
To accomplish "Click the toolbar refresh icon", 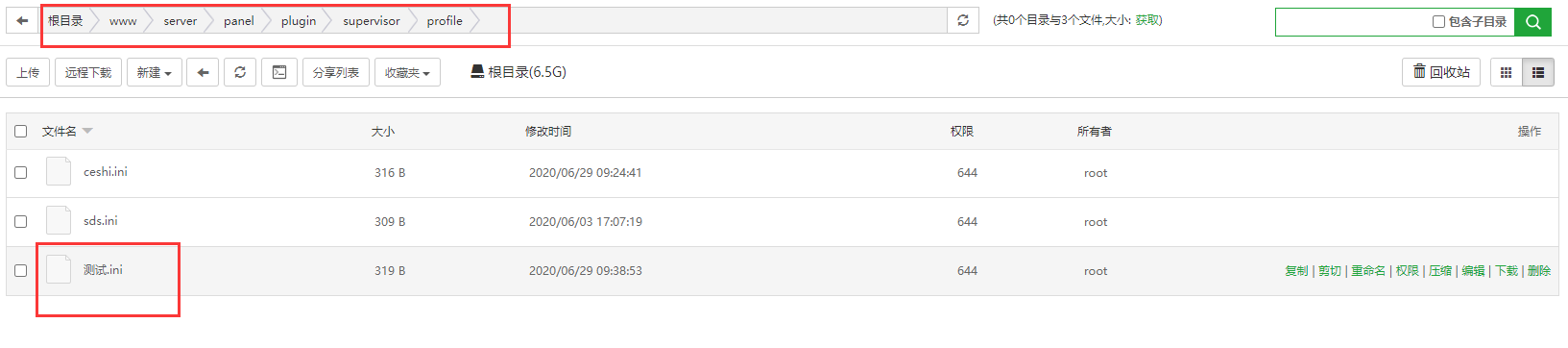I will pos(240,72).
